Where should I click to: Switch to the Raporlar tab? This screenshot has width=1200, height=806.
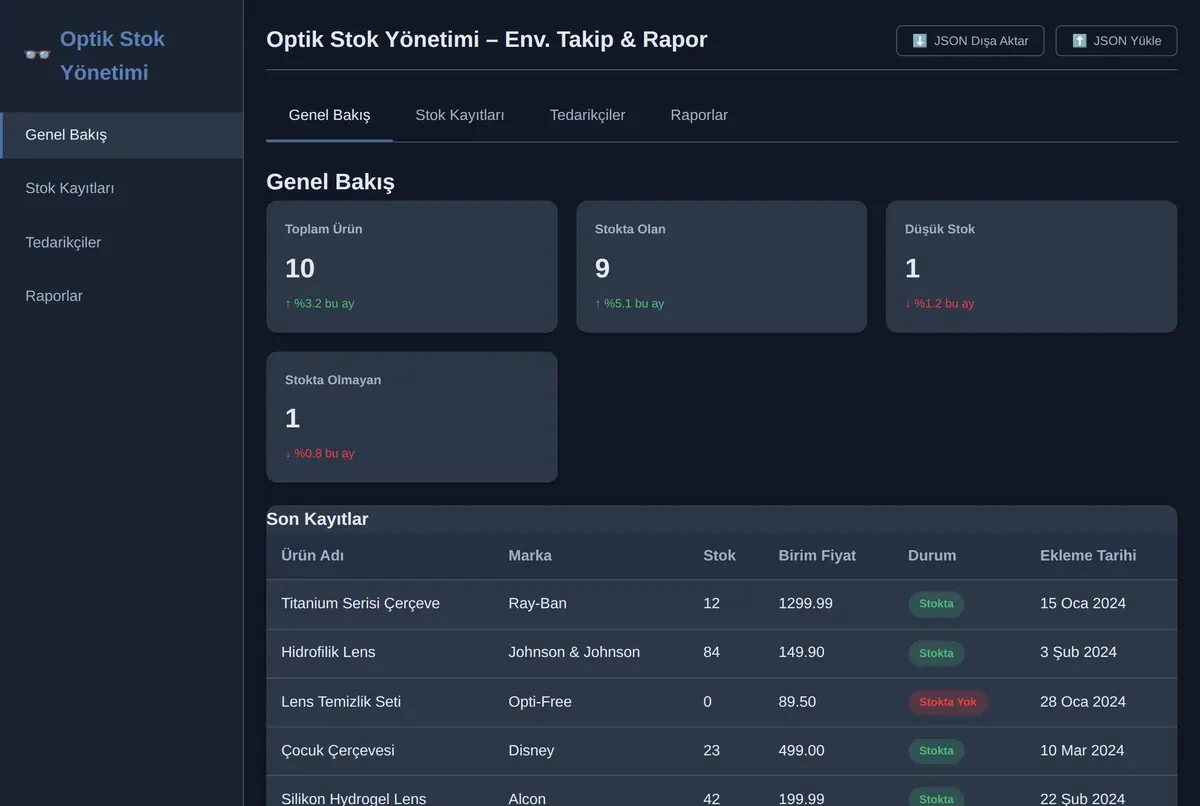[x=699, y=115]
